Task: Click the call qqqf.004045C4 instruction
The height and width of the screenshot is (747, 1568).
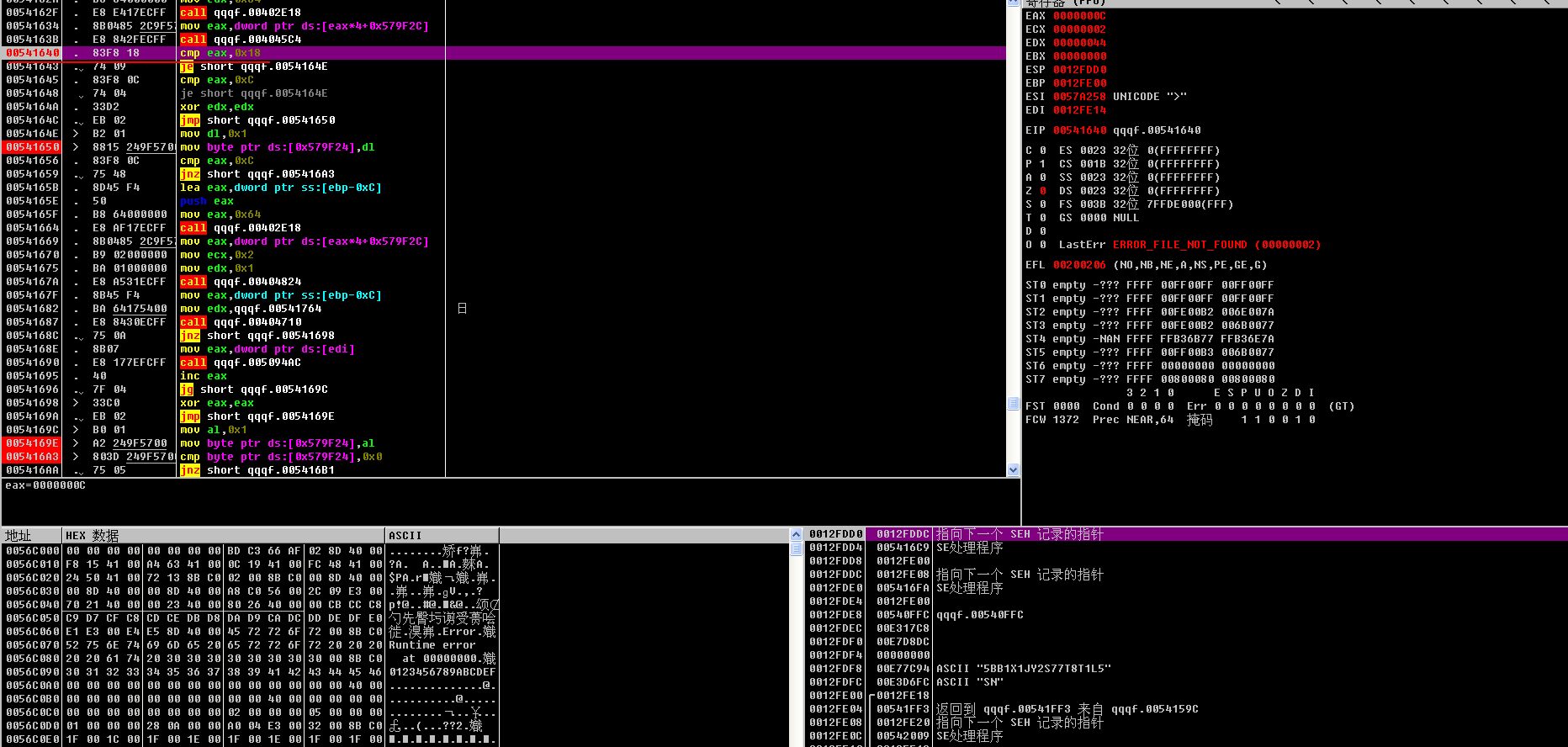Action: click(241, 40)
